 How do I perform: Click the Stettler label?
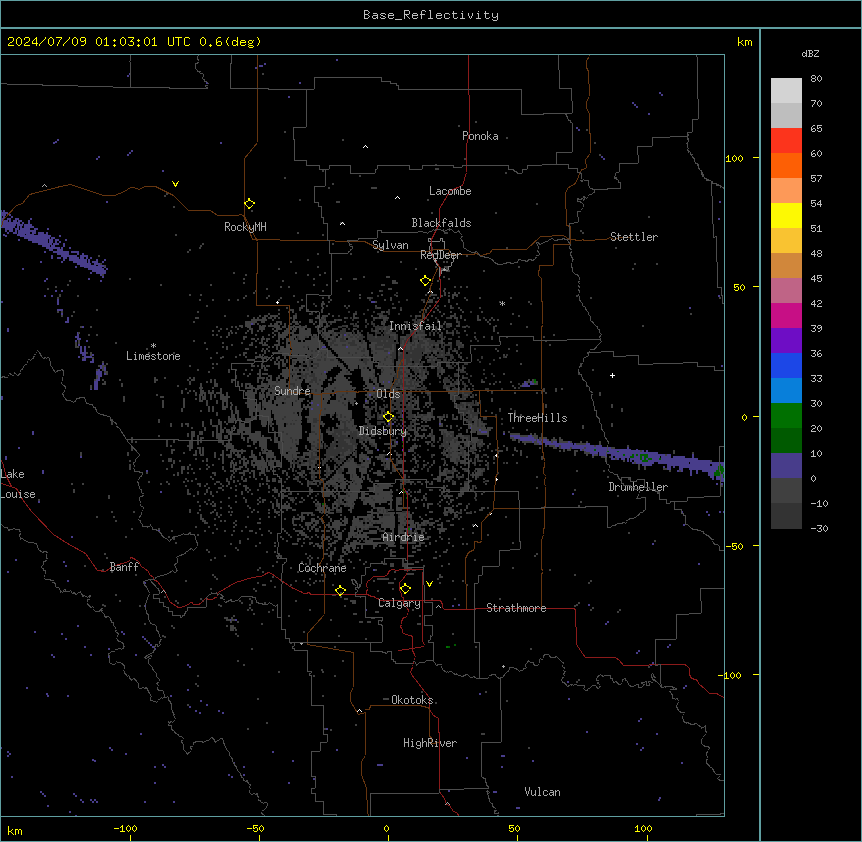634,237
